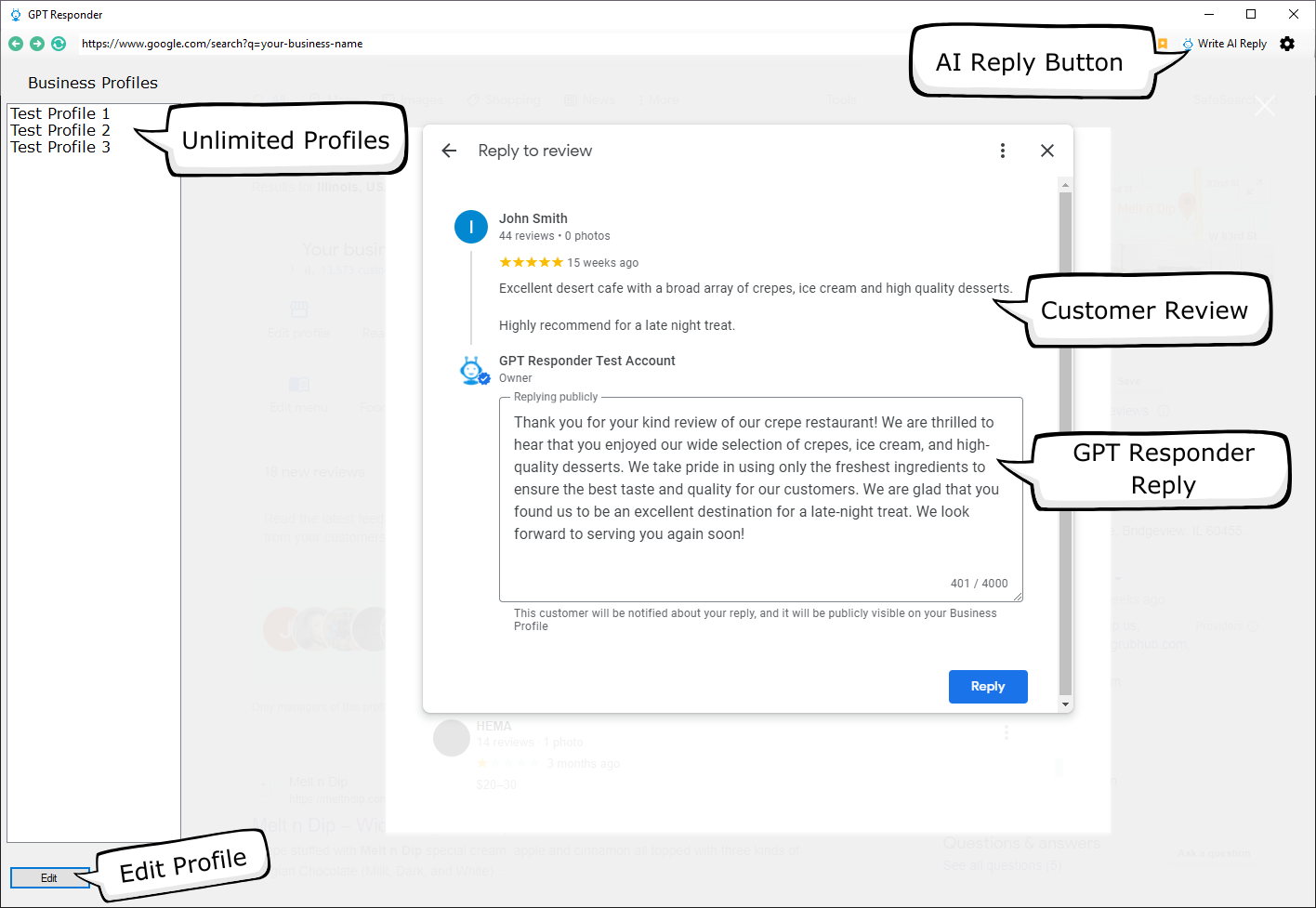Image resolution: width=1316 pixels, height=908 pixels.
Task: Click the browser forward navigation icon
Action: [37, 44]
